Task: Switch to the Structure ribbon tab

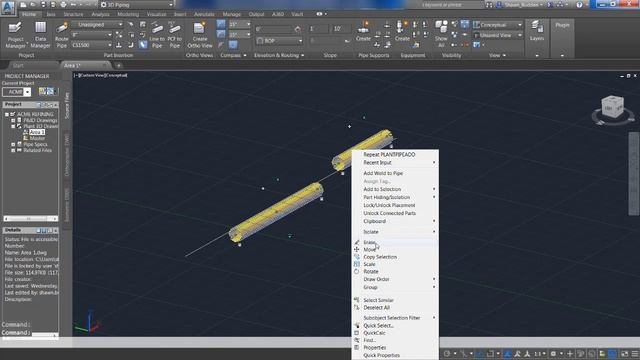Action: (x=73, y=14)
